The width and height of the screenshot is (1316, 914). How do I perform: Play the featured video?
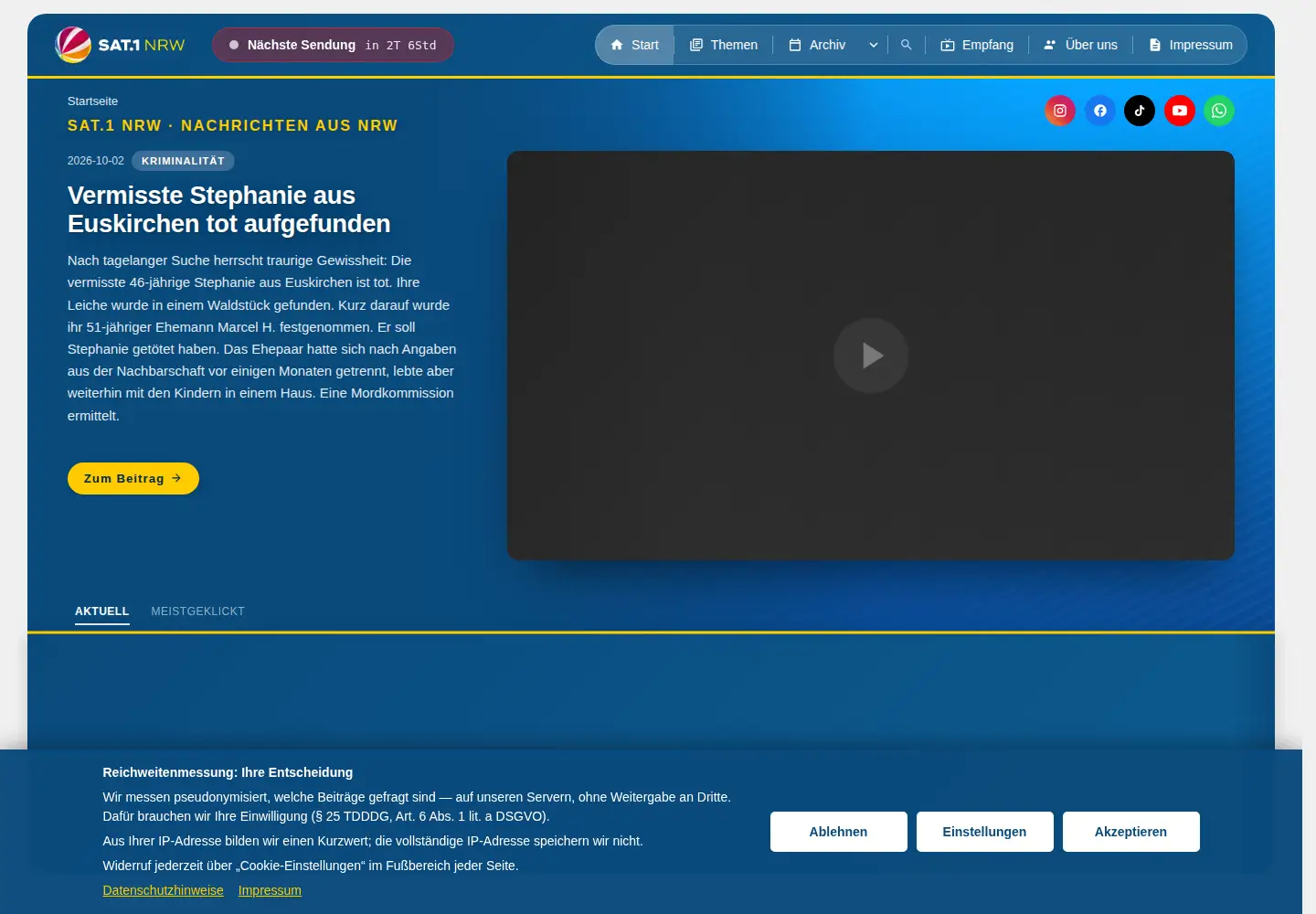coord(871,356)
